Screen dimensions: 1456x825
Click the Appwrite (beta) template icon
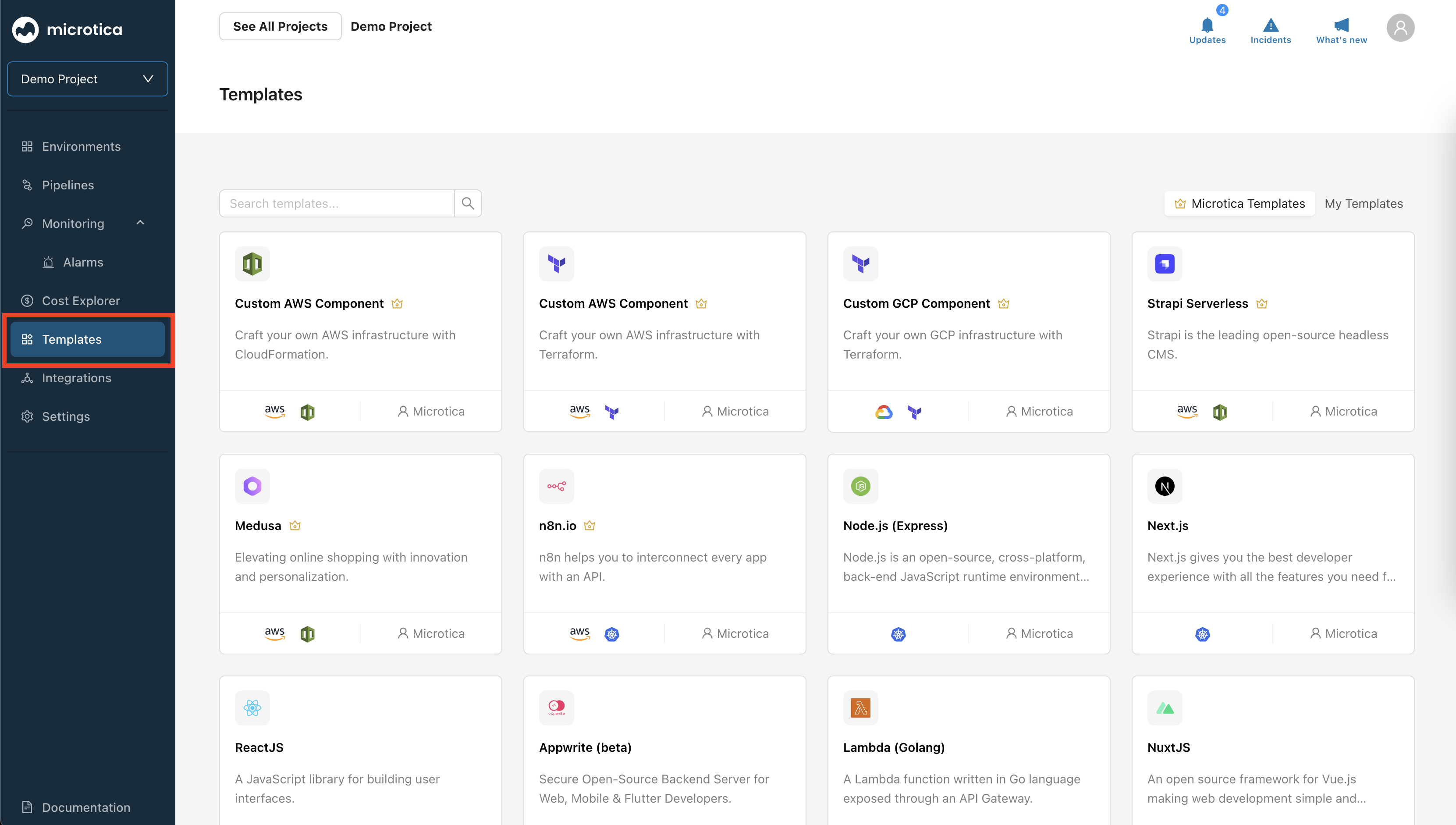[556, 708]
